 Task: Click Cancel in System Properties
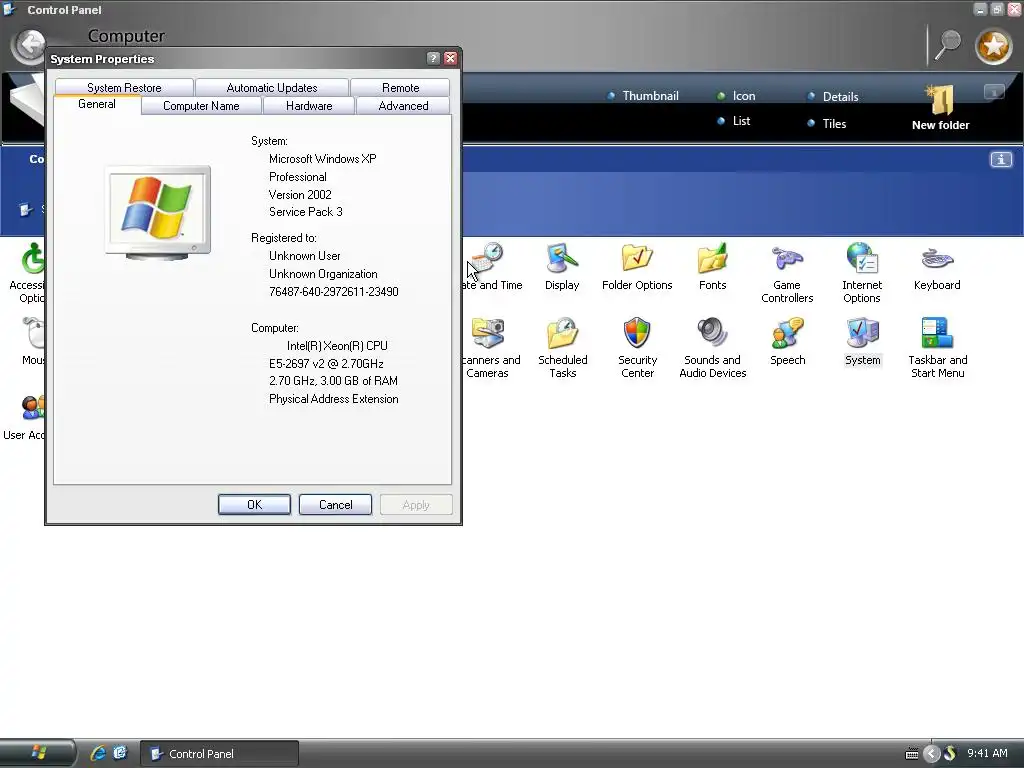coord(335,504)
